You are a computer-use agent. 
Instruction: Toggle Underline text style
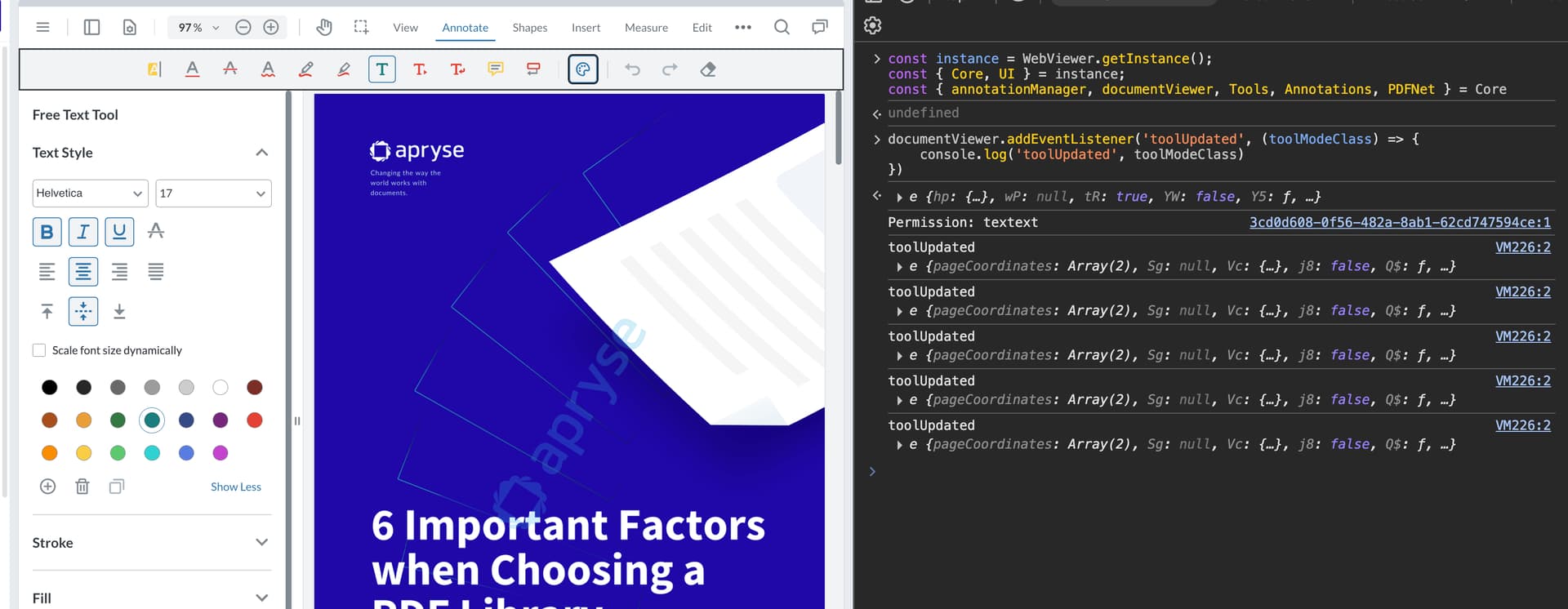tap(119, 232)
